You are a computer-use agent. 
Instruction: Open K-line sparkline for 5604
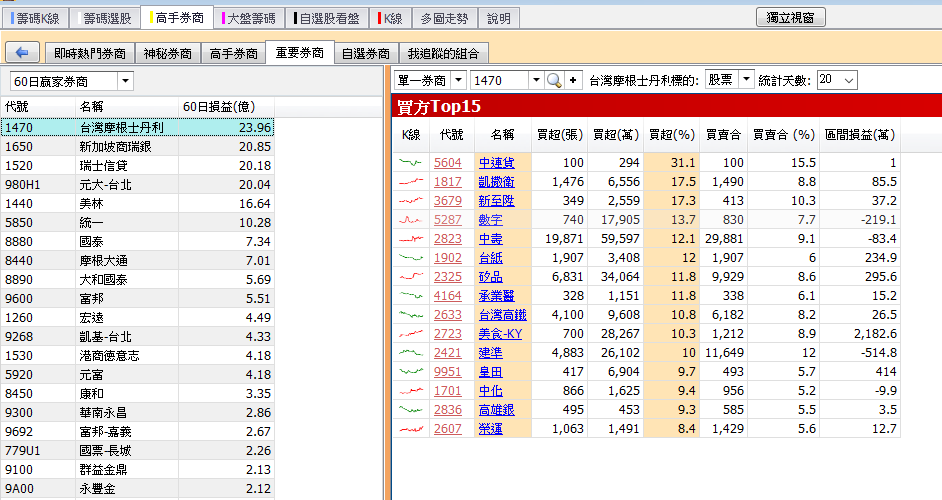pyautogui.click(x=411, y=162)
